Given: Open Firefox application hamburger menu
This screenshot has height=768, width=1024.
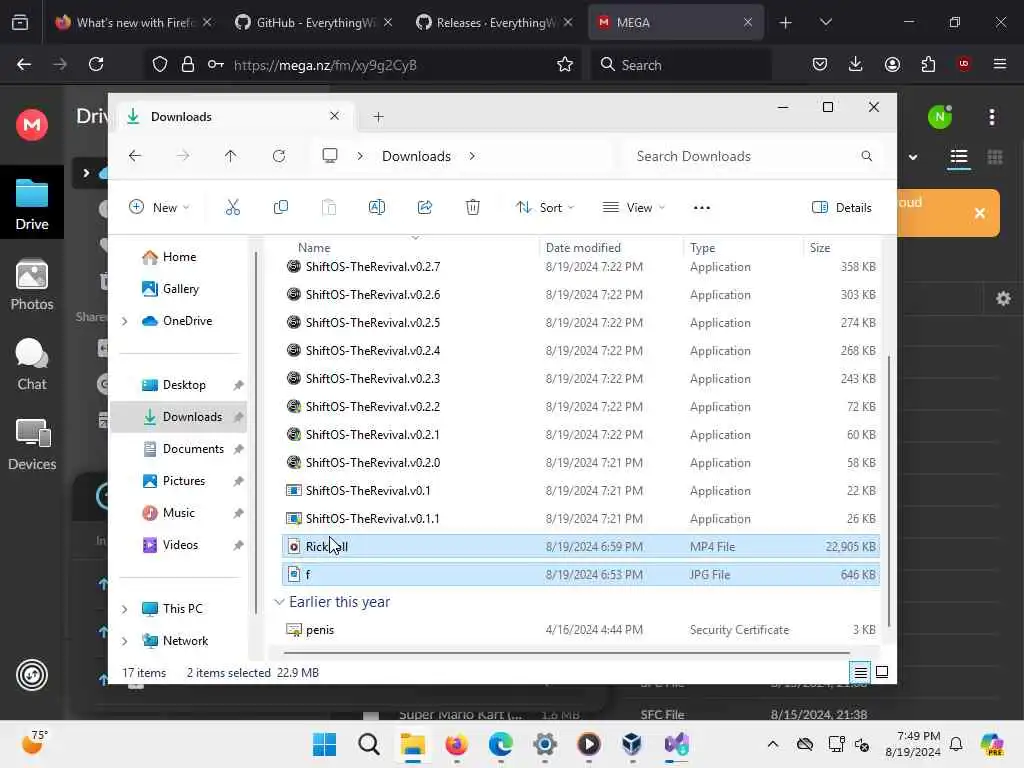Looking at the screenshot, I should click(1000, 64).
